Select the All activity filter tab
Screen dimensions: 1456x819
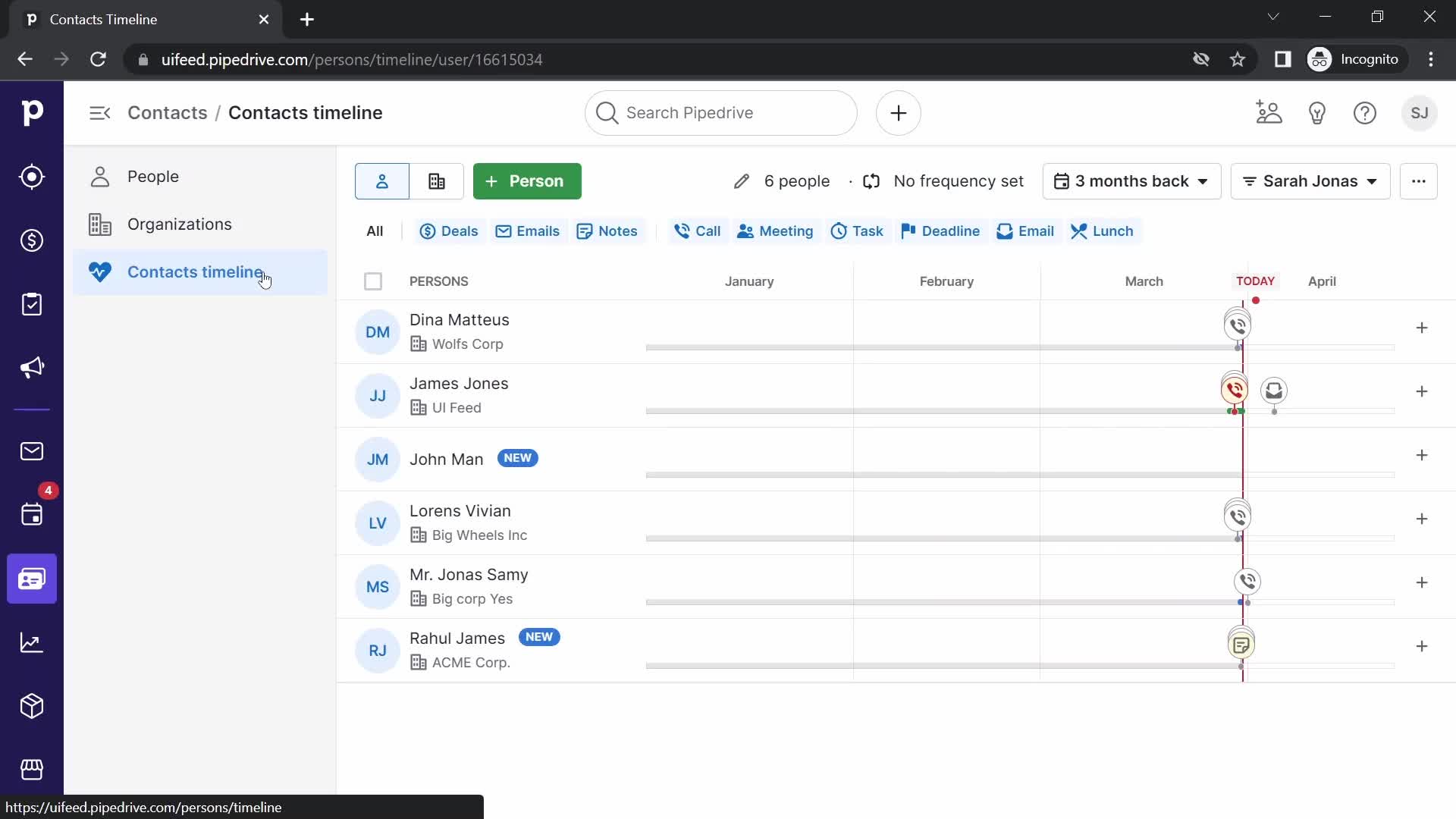(375, 231)
